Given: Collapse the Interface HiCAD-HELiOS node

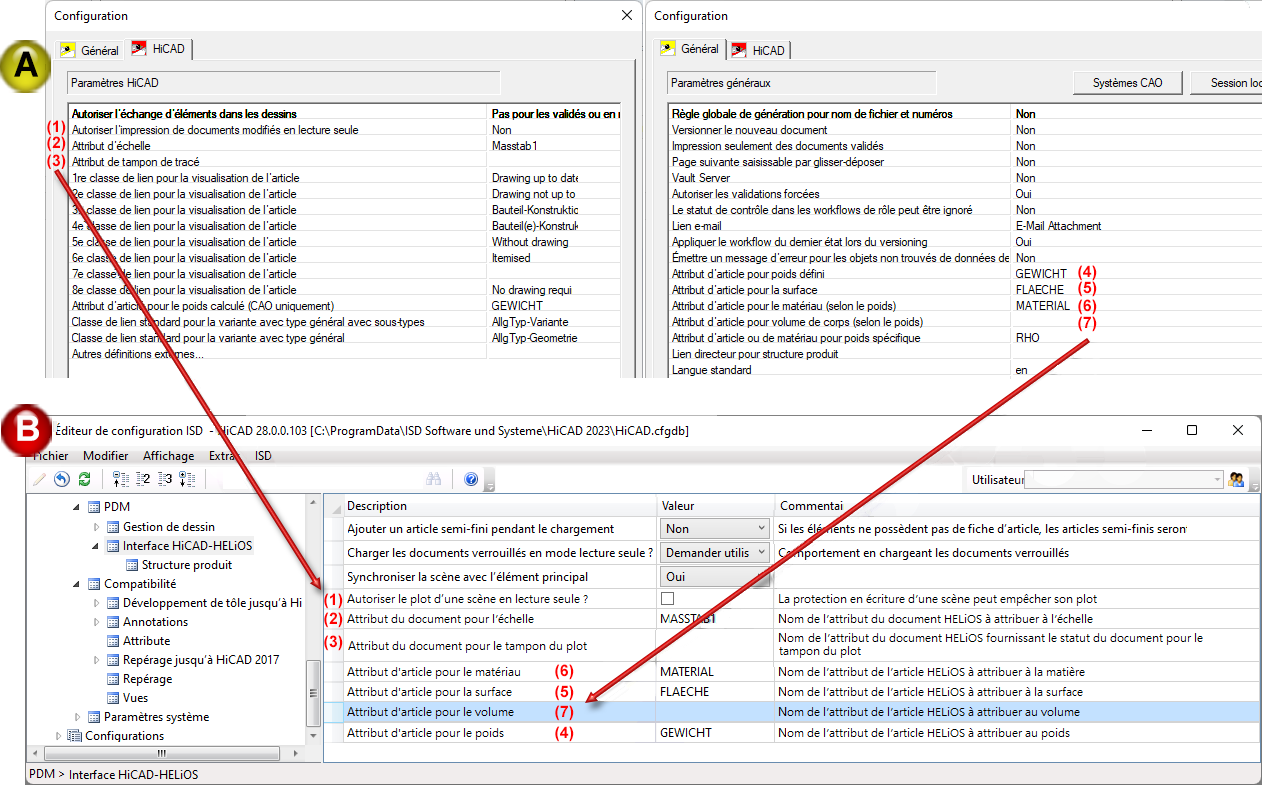Looking at the screenshot, I should [97, 546].
